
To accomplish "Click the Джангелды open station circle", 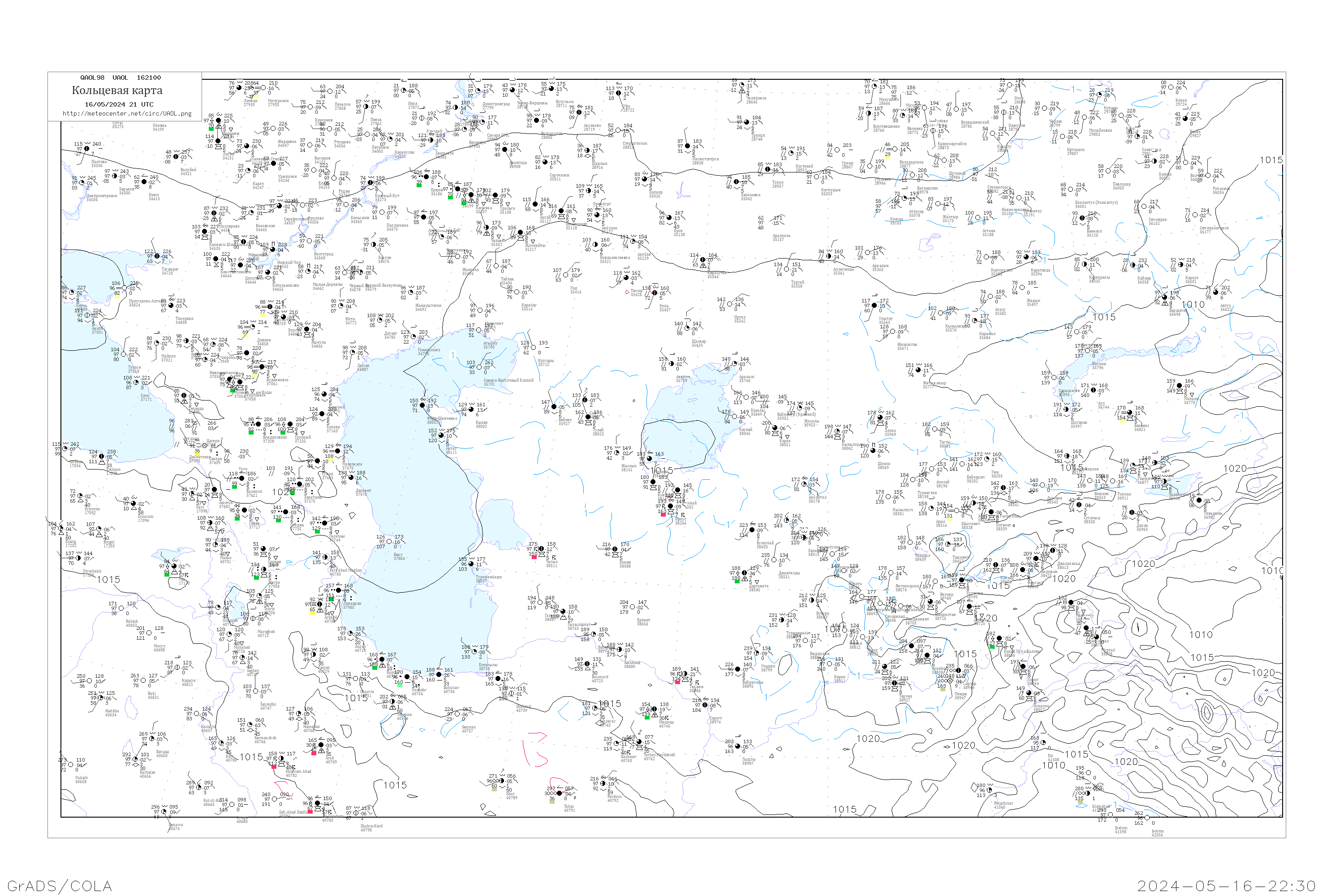I will [773, 560].
